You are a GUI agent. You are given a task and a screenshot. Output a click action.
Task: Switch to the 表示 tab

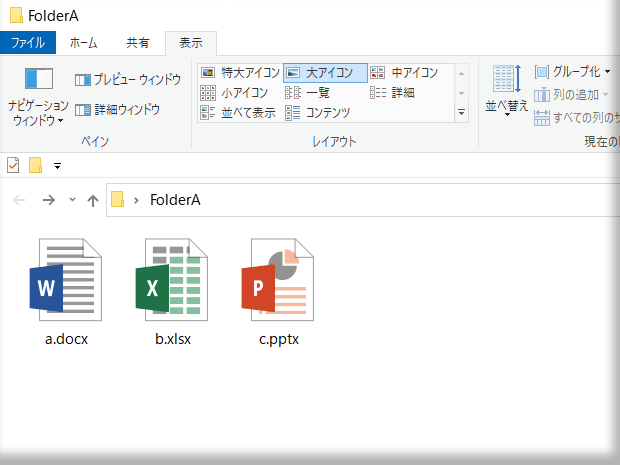(191, 43)
